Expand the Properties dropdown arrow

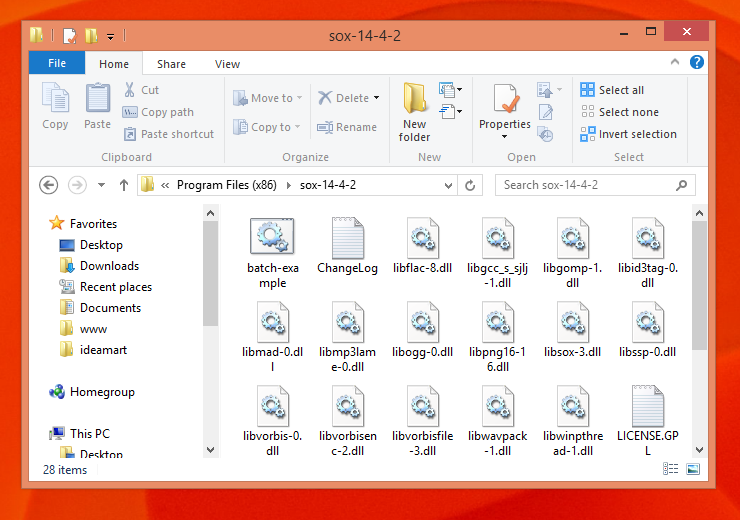[x=505, y=136]
